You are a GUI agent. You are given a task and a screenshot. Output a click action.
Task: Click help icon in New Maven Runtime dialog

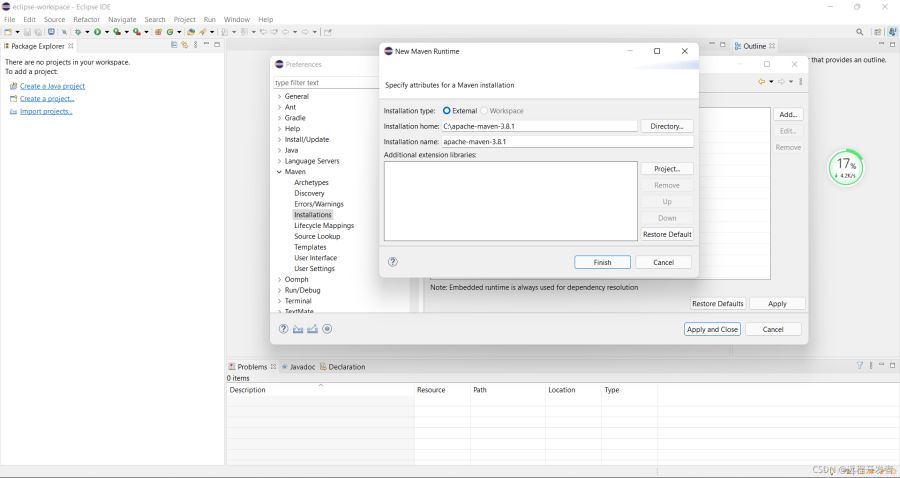(393, 262)
